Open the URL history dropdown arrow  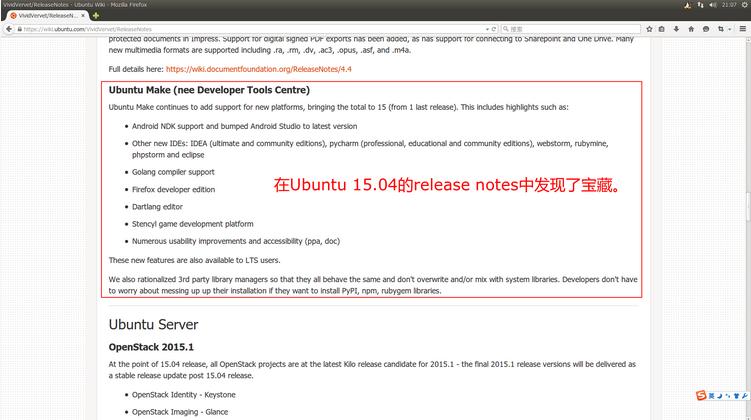click(487, 29)
